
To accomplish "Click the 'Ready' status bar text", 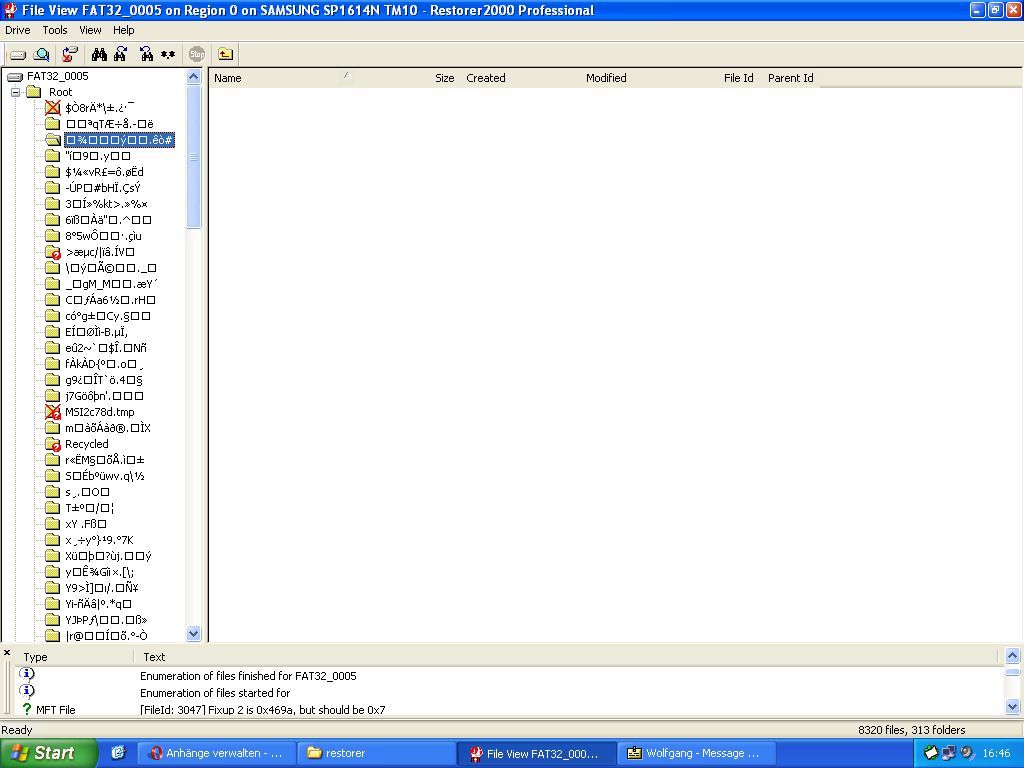I will tap(17, 730).
